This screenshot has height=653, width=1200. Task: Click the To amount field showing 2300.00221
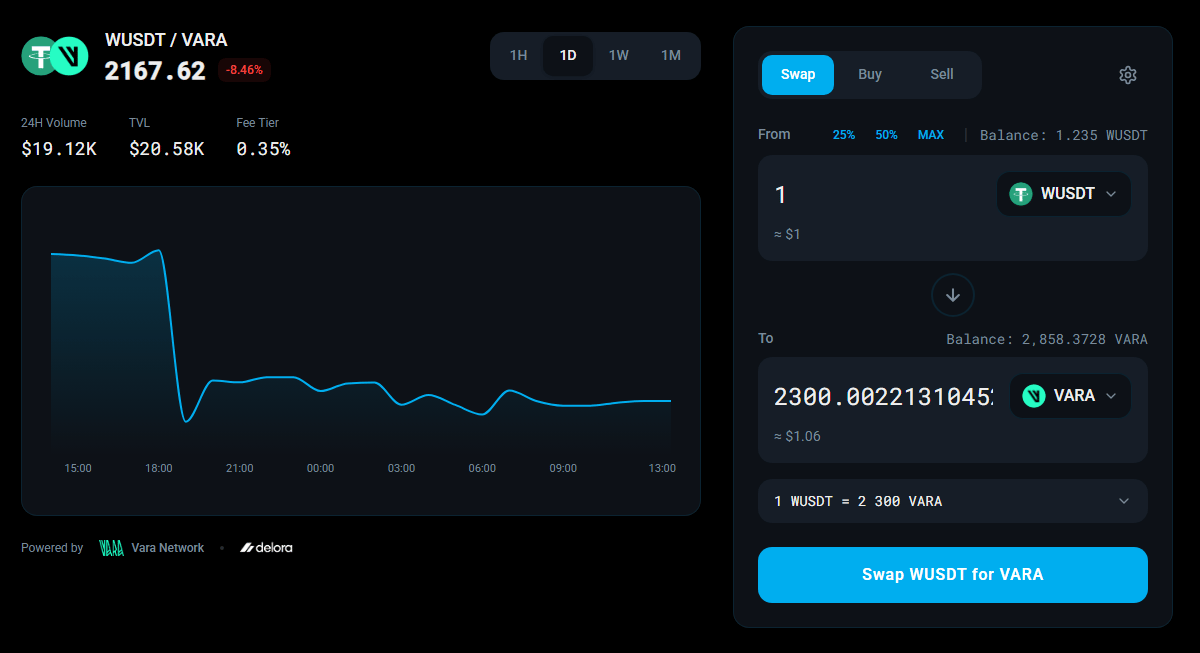pyautogui.click(x=883, y=397)
